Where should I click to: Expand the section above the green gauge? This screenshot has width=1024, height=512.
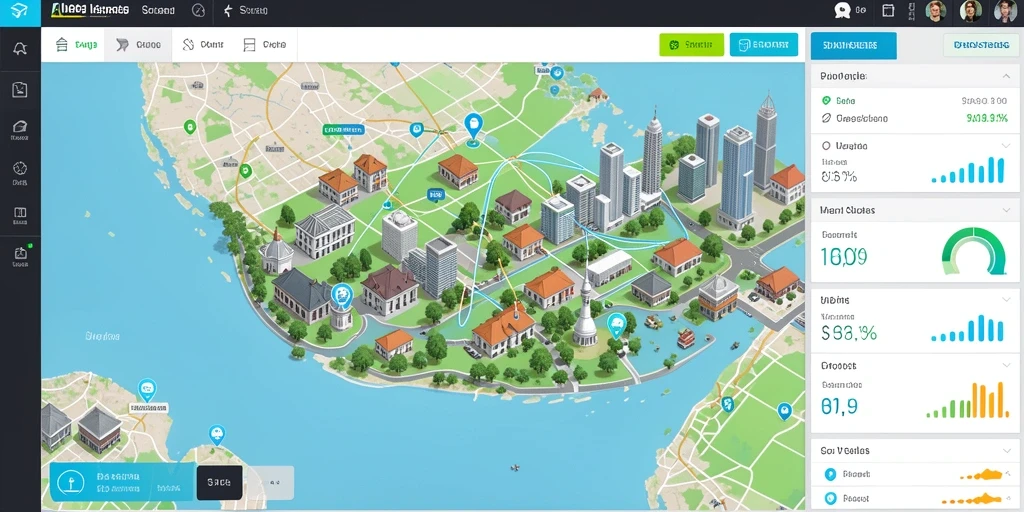pos(1006,210)
